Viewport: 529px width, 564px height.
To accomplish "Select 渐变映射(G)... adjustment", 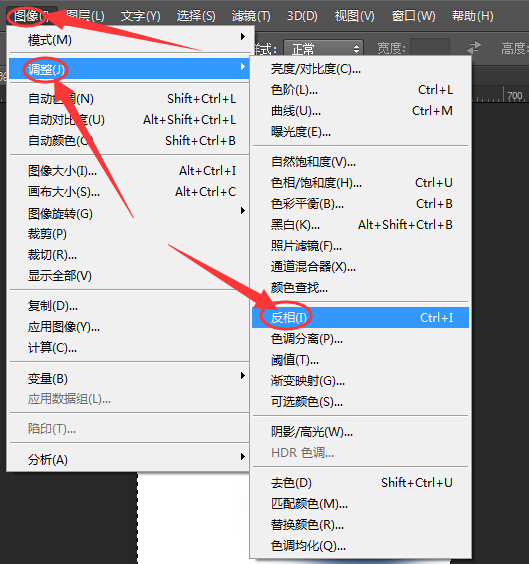I will (361, 381).
